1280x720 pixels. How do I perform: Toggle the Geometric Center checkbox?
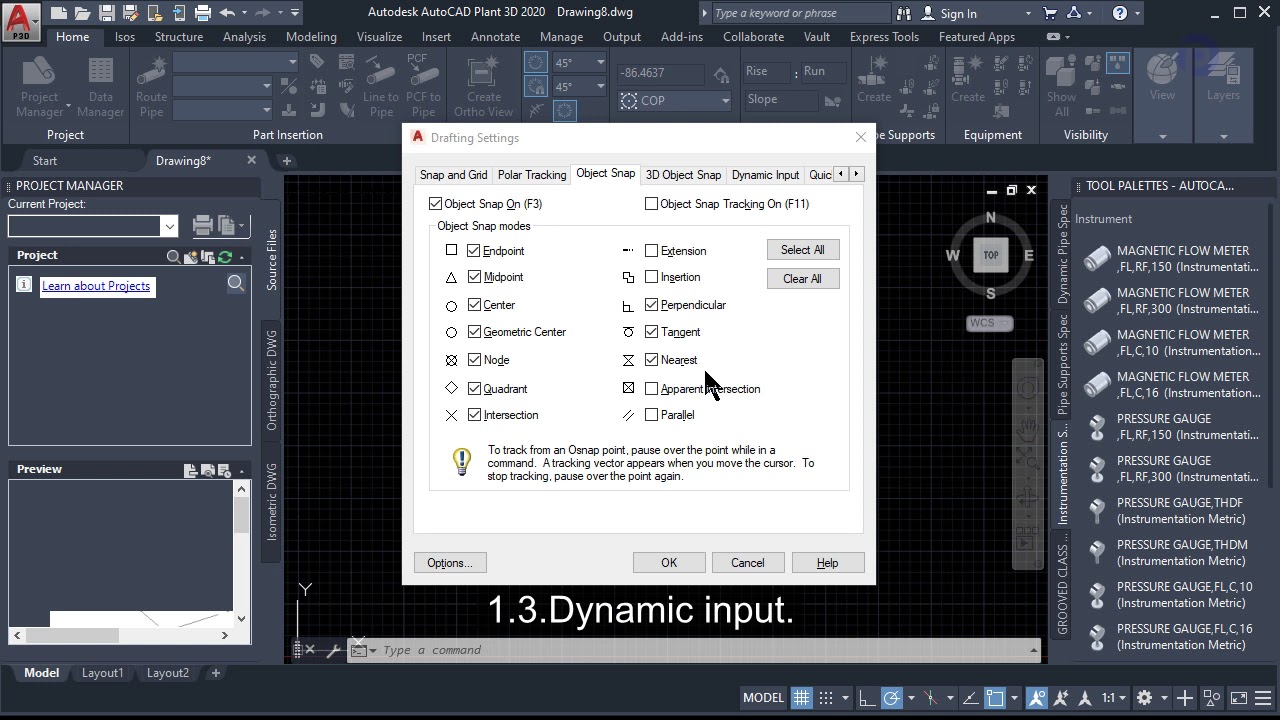[x=474, y=332]
